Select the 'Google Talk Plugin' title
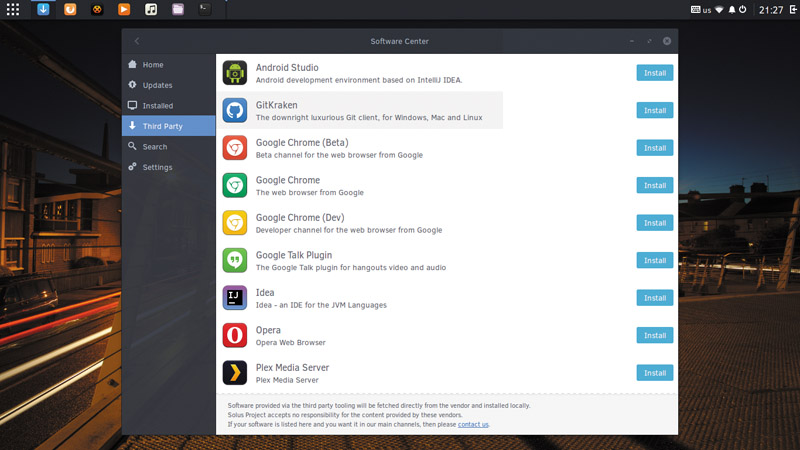The width and height of the screenshot is (800, 450). [294, 255]
